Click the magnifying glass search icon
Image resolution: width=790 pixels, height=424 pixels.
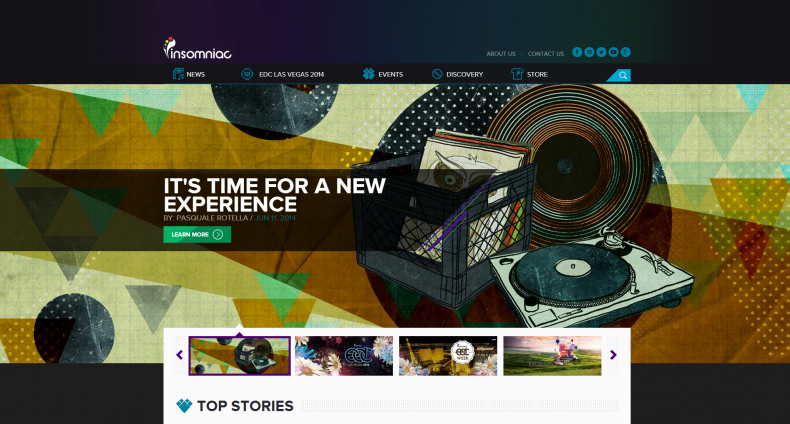click(x=623, y=76)
